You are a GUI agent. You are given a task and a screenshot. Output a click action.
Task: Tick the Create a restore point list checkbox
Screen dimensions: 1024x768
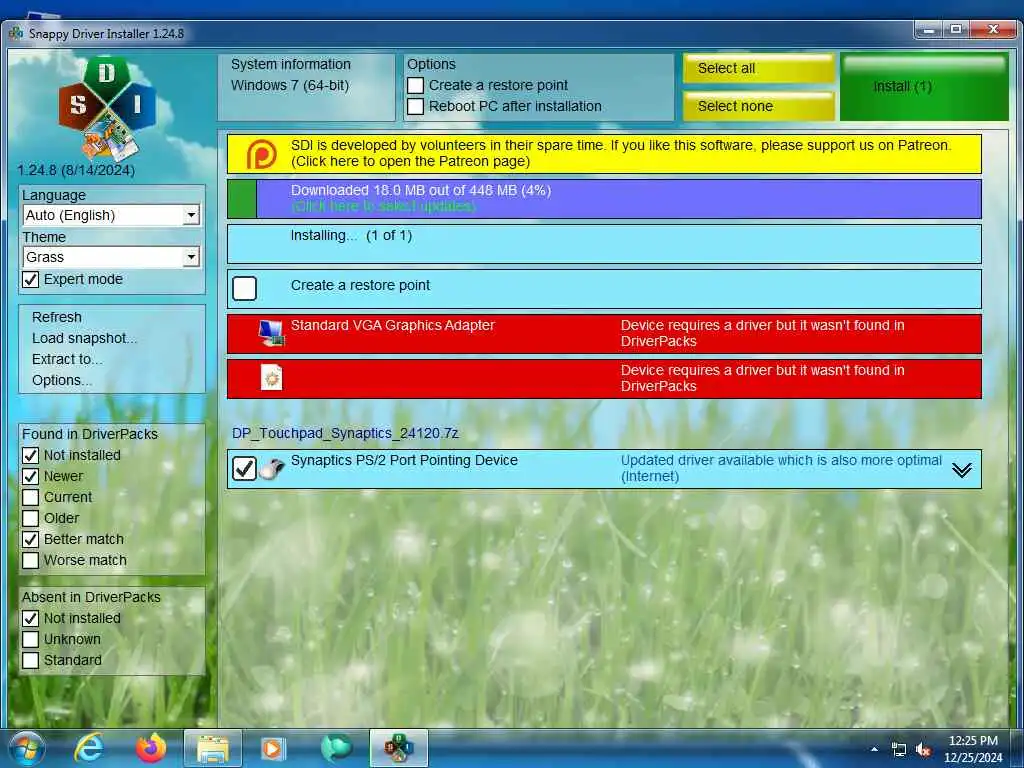tap(244, 288)
